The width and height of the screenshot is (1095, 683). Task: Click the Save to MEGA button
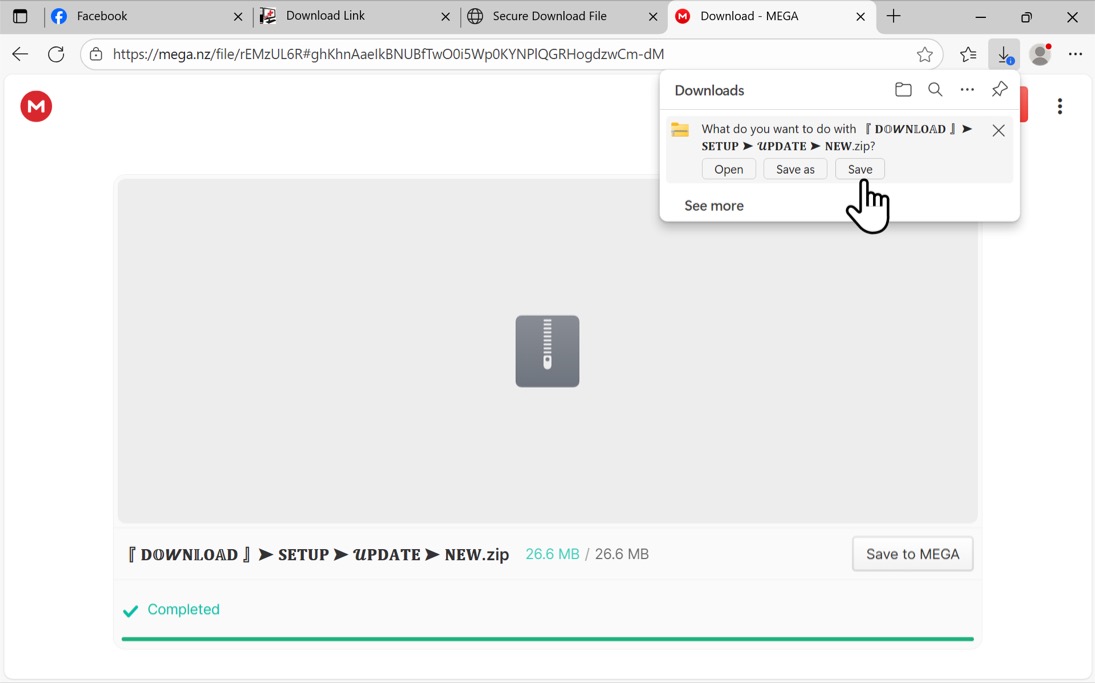(913, 554)
